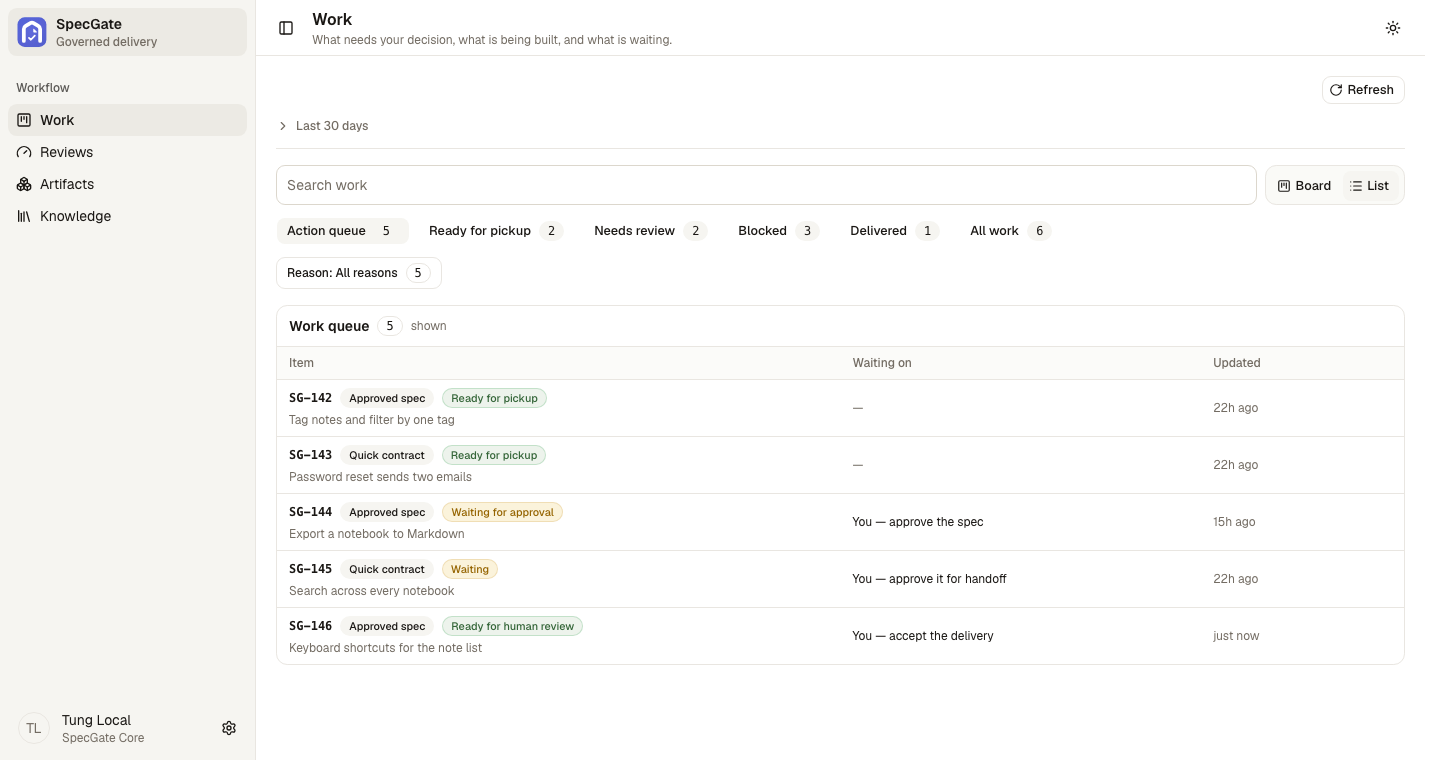The image size is (1440, 760).
Task: Select the Ready for pickup filter tab
Action: 495,231
